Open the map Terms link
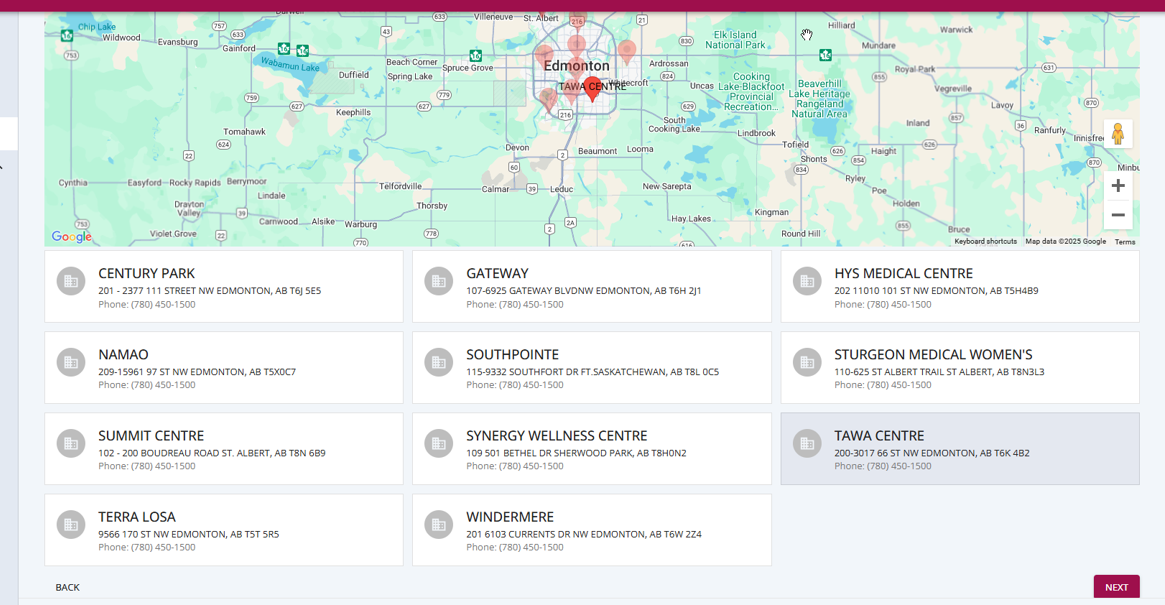The width and height of the screenshot is (1165, 605). coord(1125,242)
